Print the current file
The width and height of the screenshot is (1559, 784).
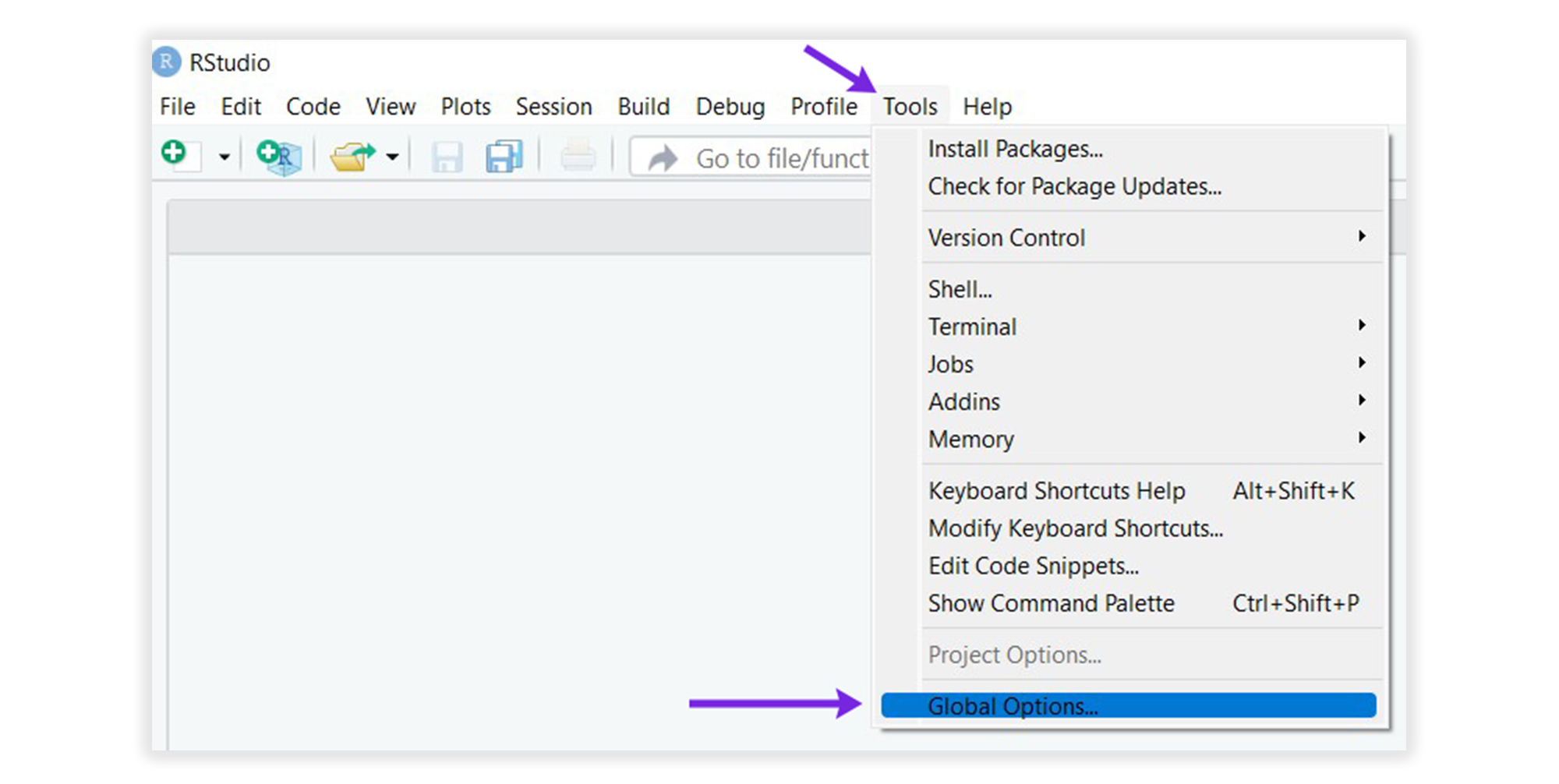pyautogui.click(x=578, y=157)
